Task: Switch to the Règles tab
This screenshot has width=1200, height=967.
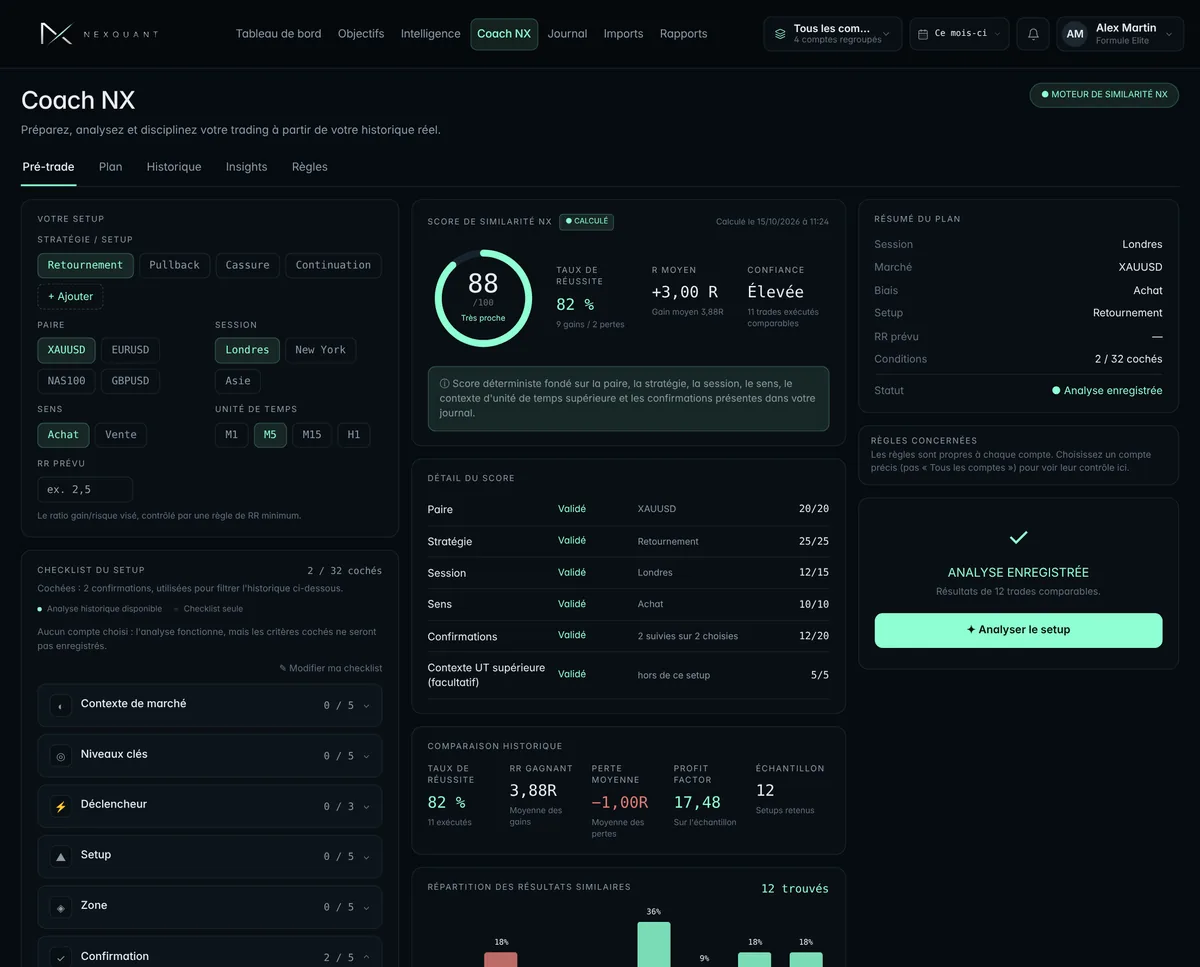Action: click(x=310, y=167)
